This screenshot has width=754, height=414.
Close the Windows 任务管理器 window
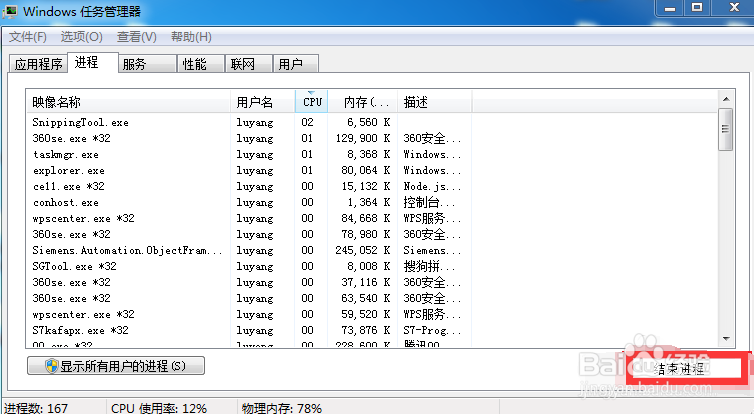coord(734,8)
